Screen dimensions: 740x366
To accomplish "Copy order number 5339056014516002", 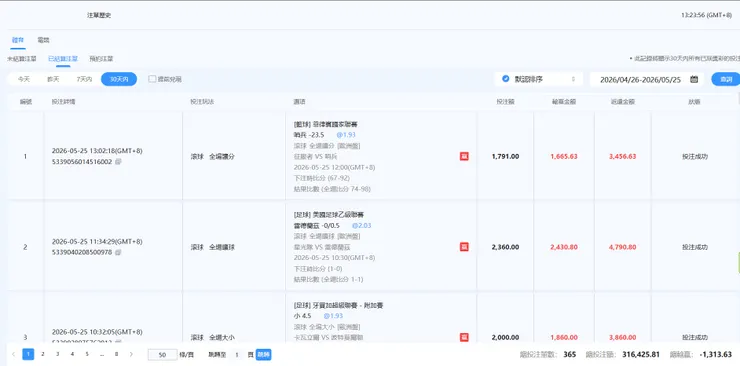I will click(x=118, y=162).
